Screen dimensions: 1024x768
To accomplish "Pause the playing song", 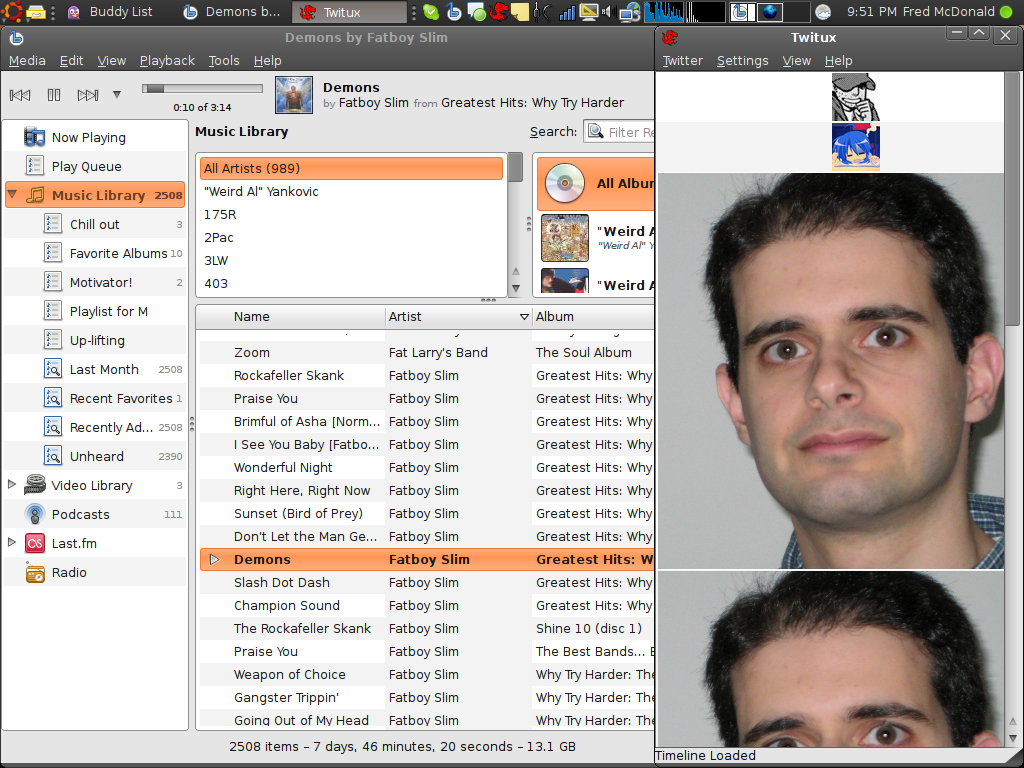I will pos(54,95).
